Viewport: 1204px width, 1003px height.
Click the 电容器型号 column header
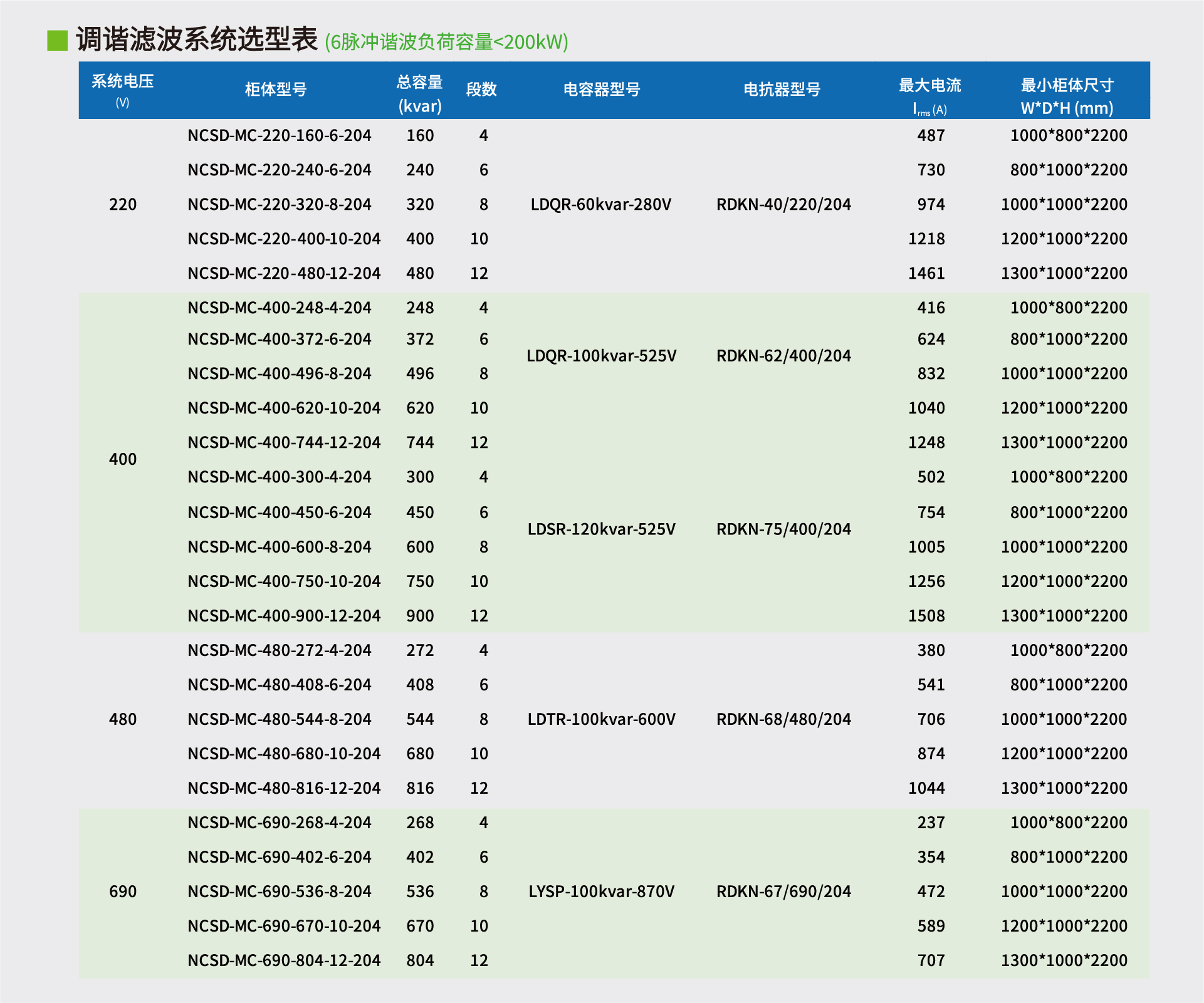(x=602, y=90)
